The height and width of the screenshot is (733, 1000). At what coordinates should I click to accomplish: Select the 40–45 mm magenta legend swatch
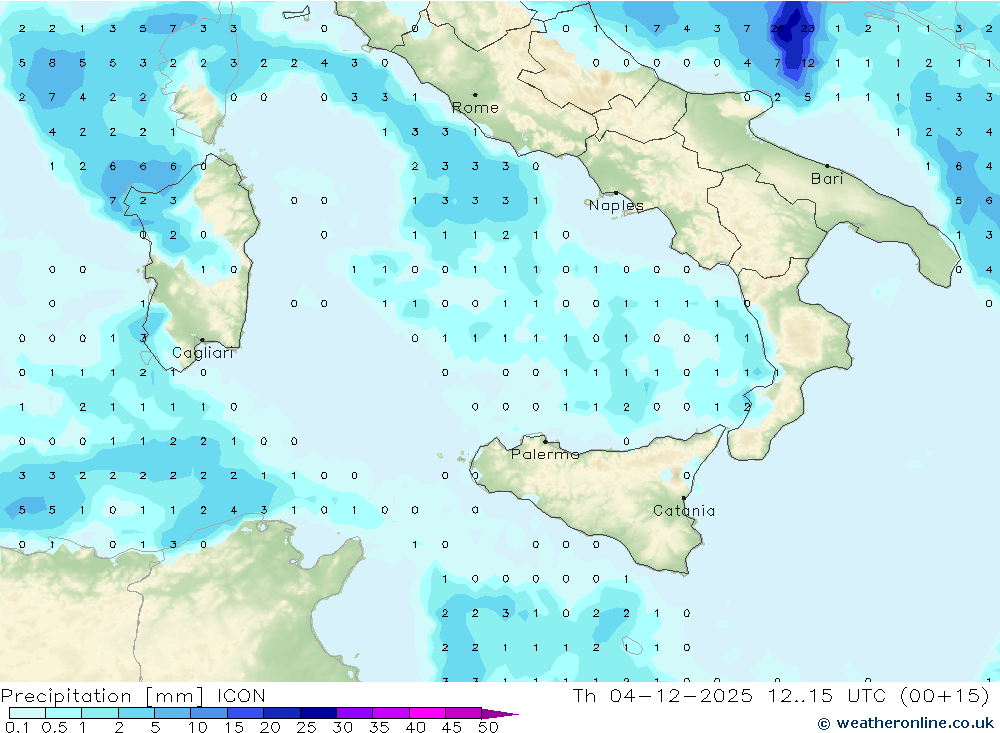[427, 713]
